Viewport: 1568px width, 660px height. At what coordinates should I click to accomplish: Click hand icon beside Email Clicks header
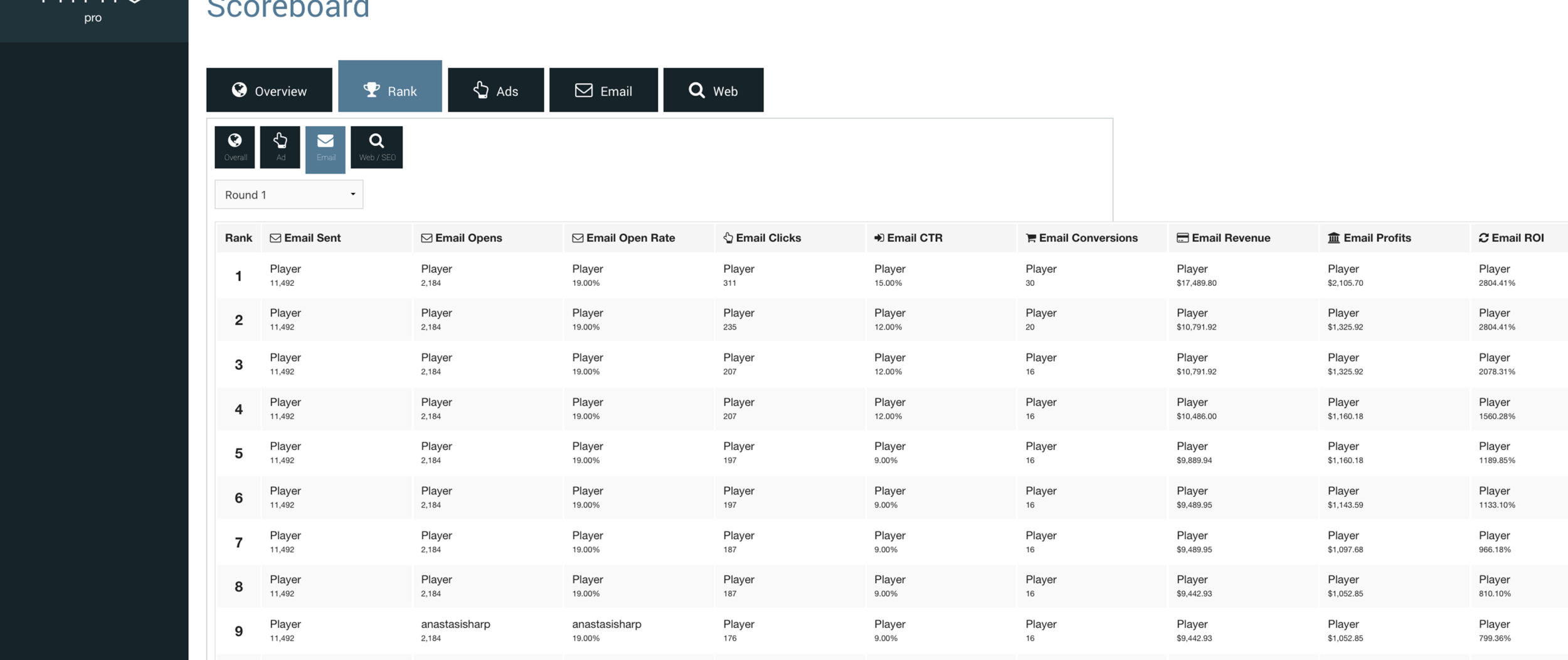(x=728, y=238)
